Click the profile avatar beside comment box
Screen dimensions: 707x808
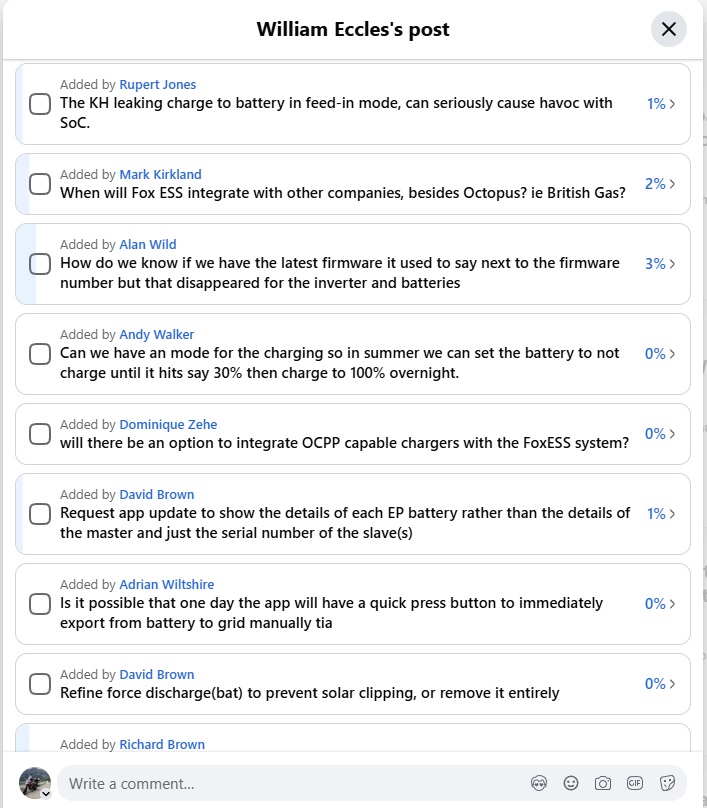[x=35, y=783]
